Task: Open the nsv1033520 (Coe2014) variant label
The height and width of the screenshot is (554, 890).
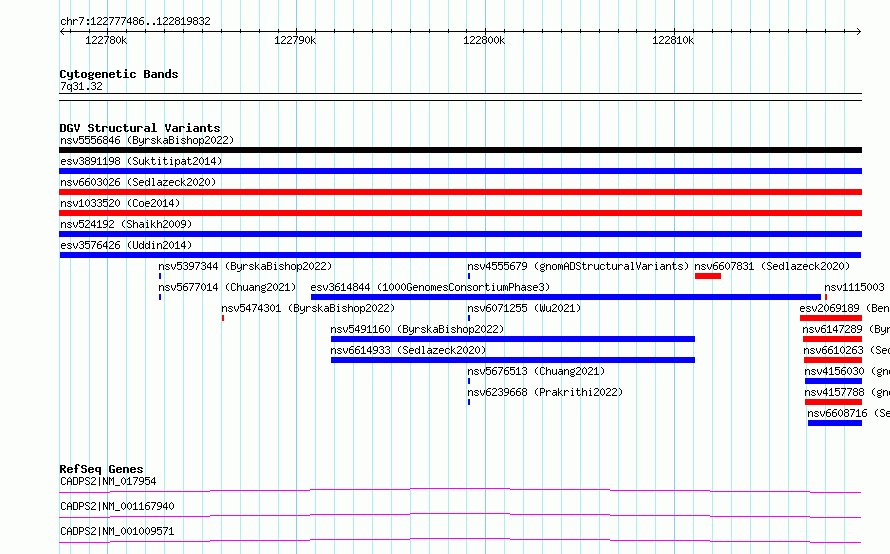Action: click(x=120, y=203)
